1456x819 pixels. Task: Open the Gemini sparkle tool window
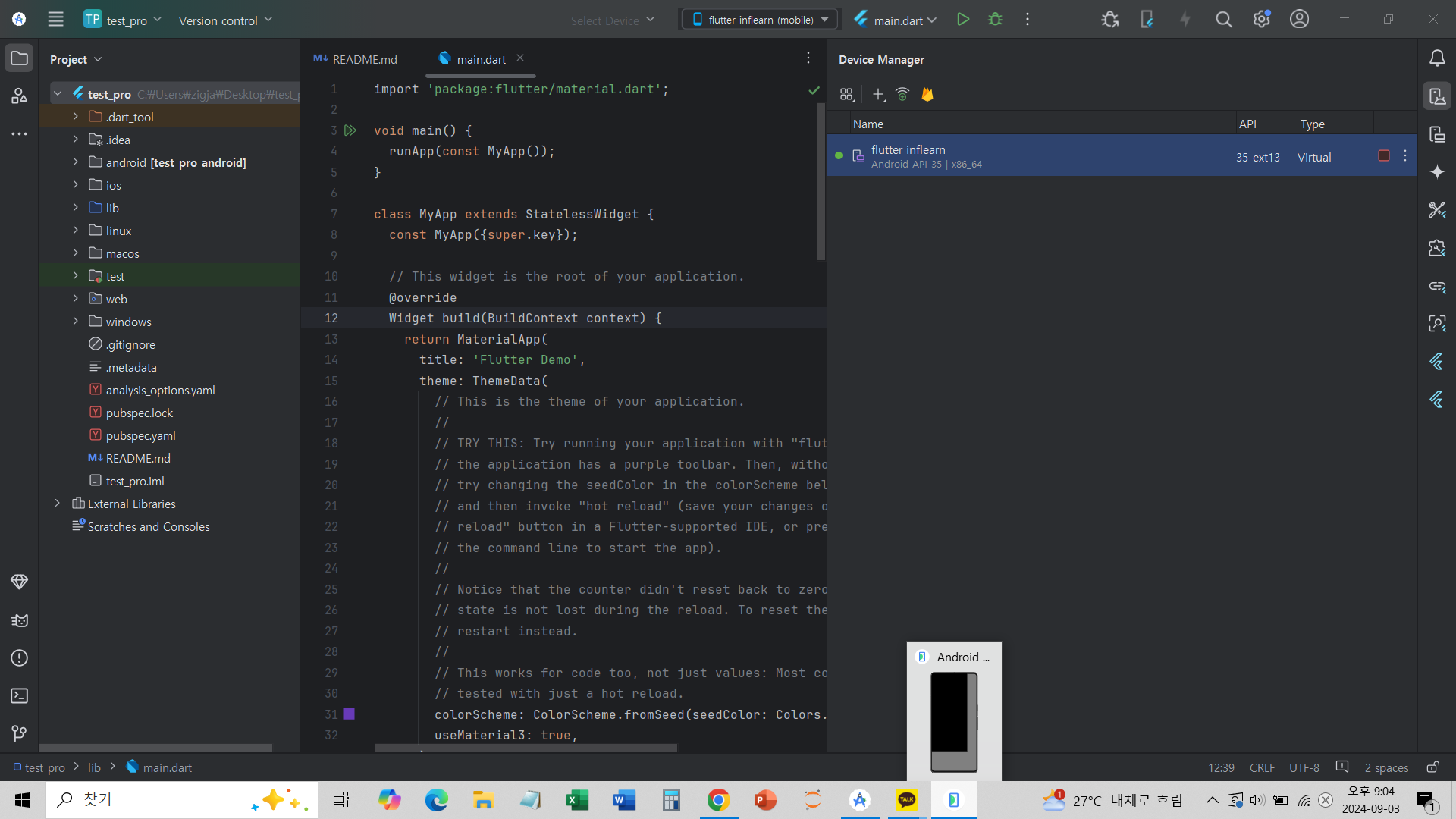pos(1437,172)
